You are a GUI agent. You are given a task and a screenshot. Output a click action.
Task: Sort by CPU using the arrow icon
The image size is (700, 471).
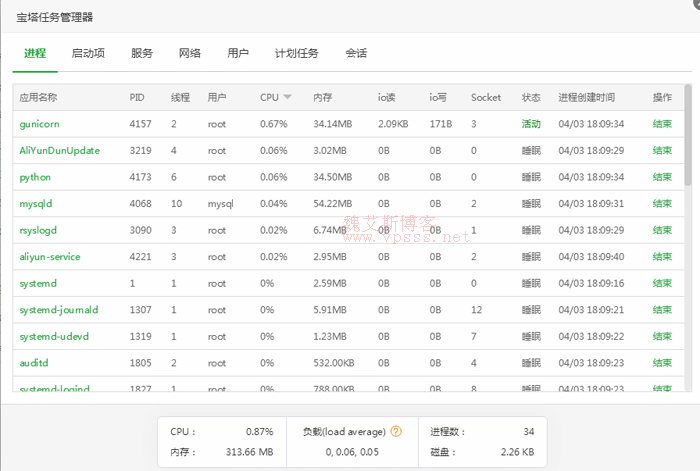(288, 98)
